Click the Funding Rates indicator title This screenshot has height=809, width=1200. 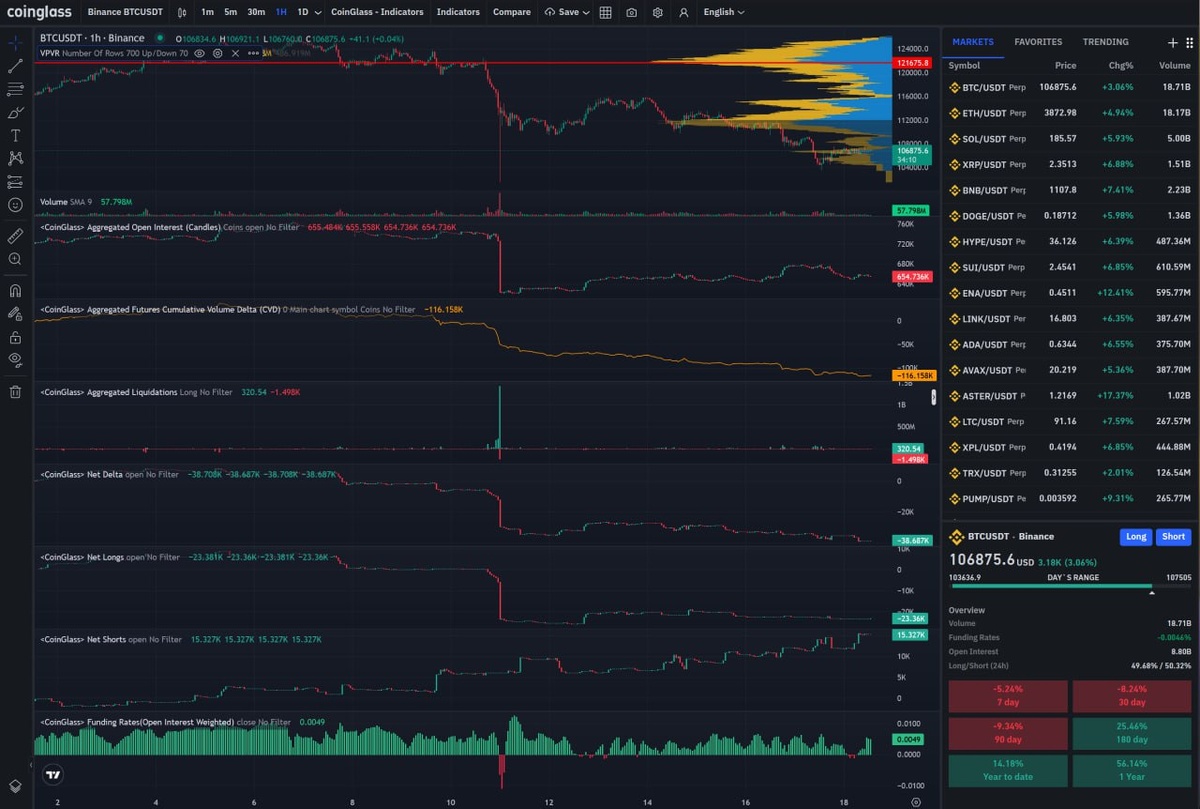pos(139,722)
